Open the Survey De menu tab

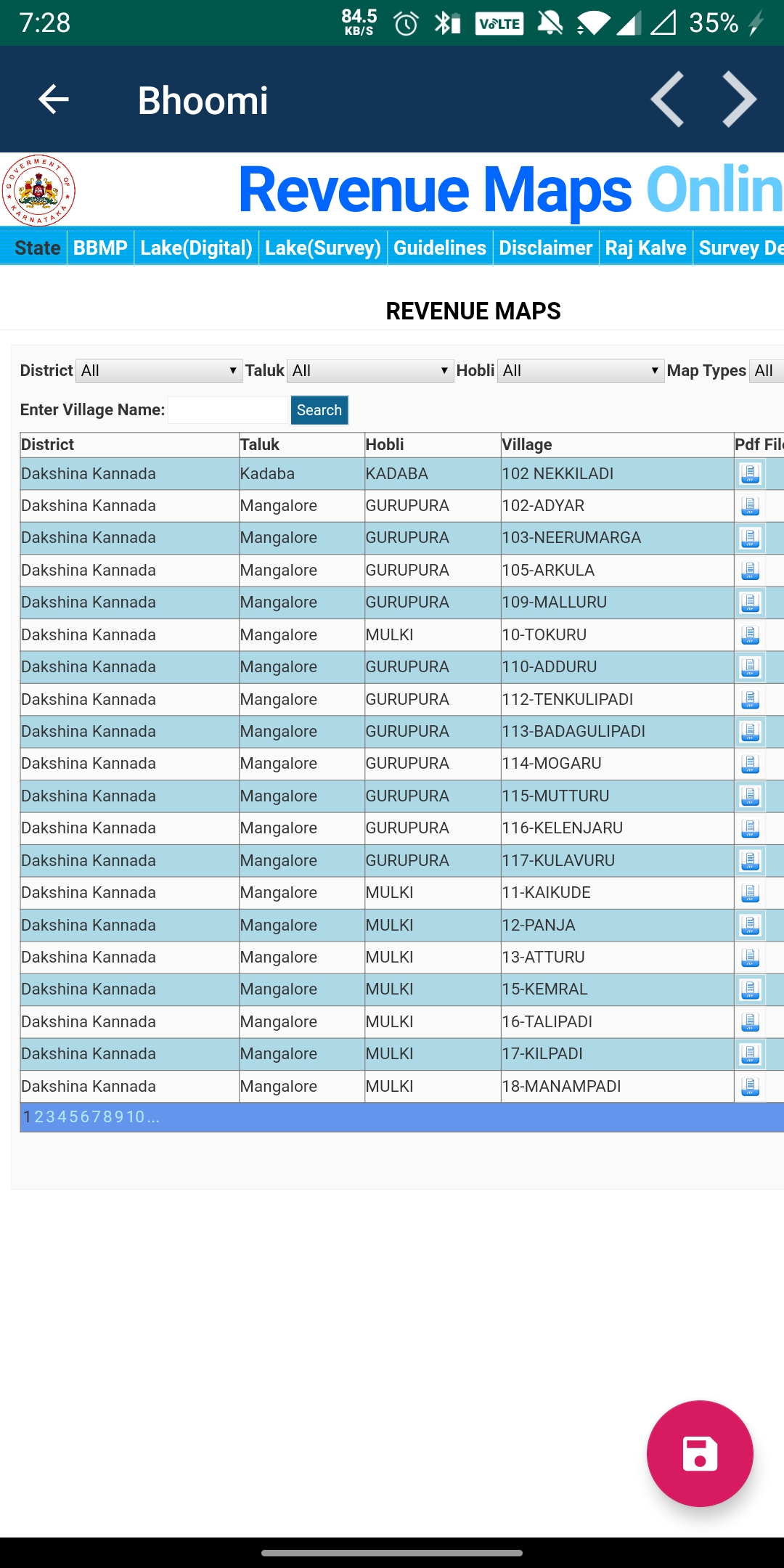(x=740, y=248)
